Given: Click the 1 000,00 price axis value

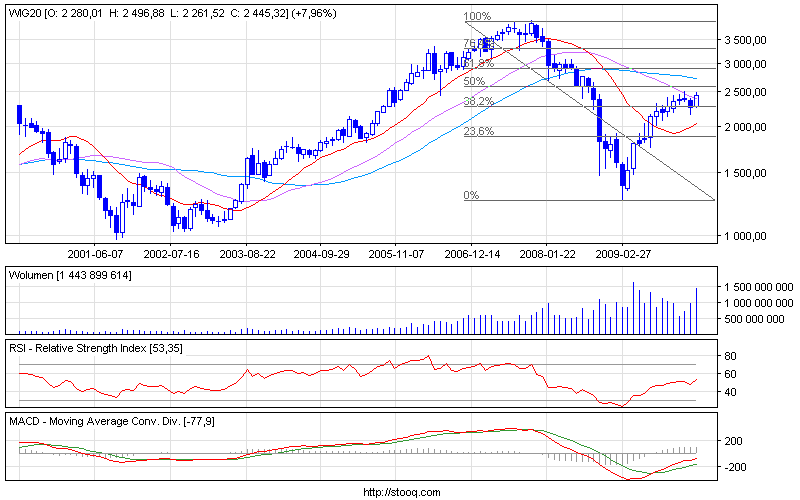Looking at the screenshot, I should pos(745,236).
